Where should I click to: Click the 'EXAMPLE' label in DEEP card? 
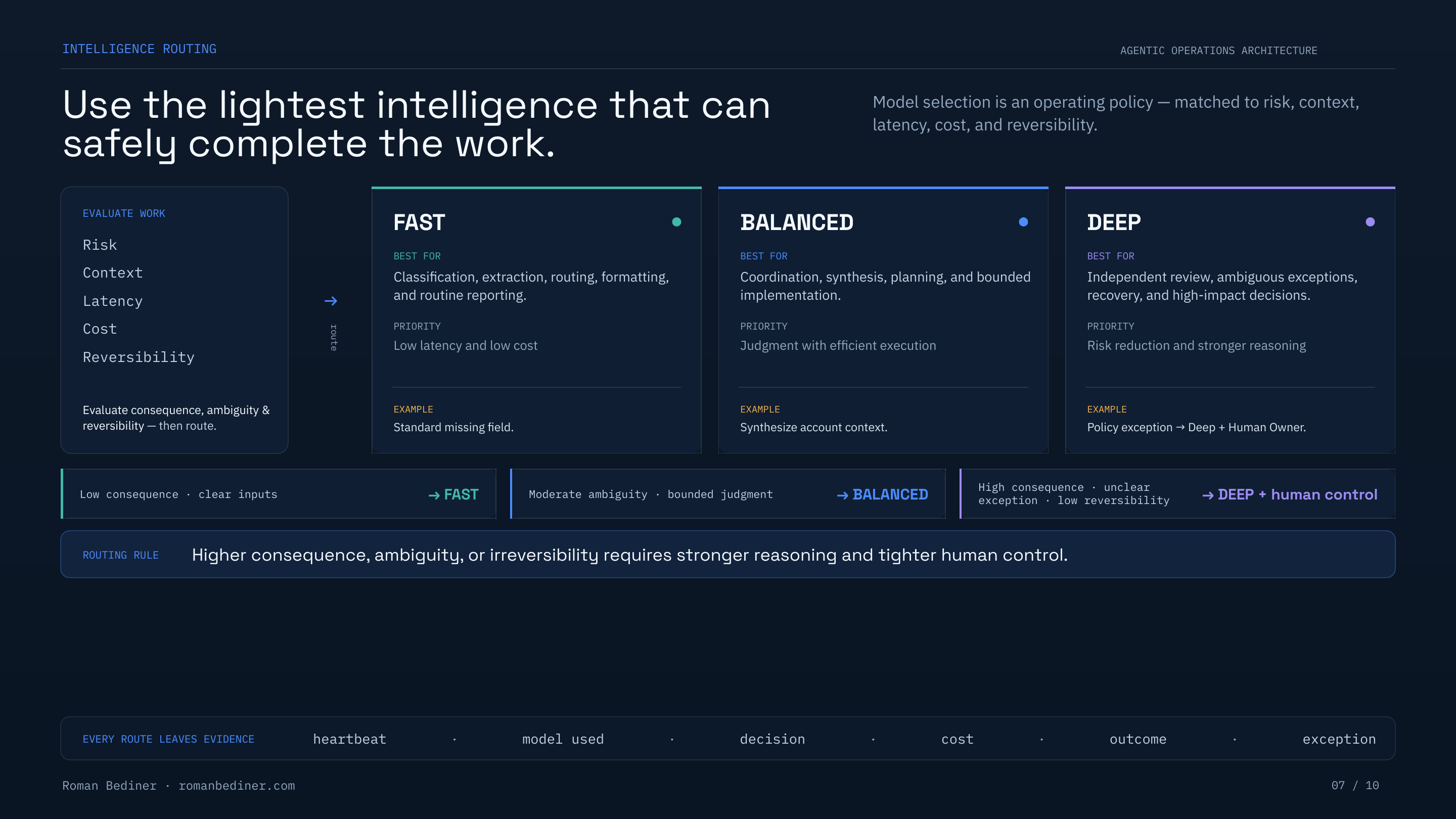pyautogui.click(x=1107, y=409)
